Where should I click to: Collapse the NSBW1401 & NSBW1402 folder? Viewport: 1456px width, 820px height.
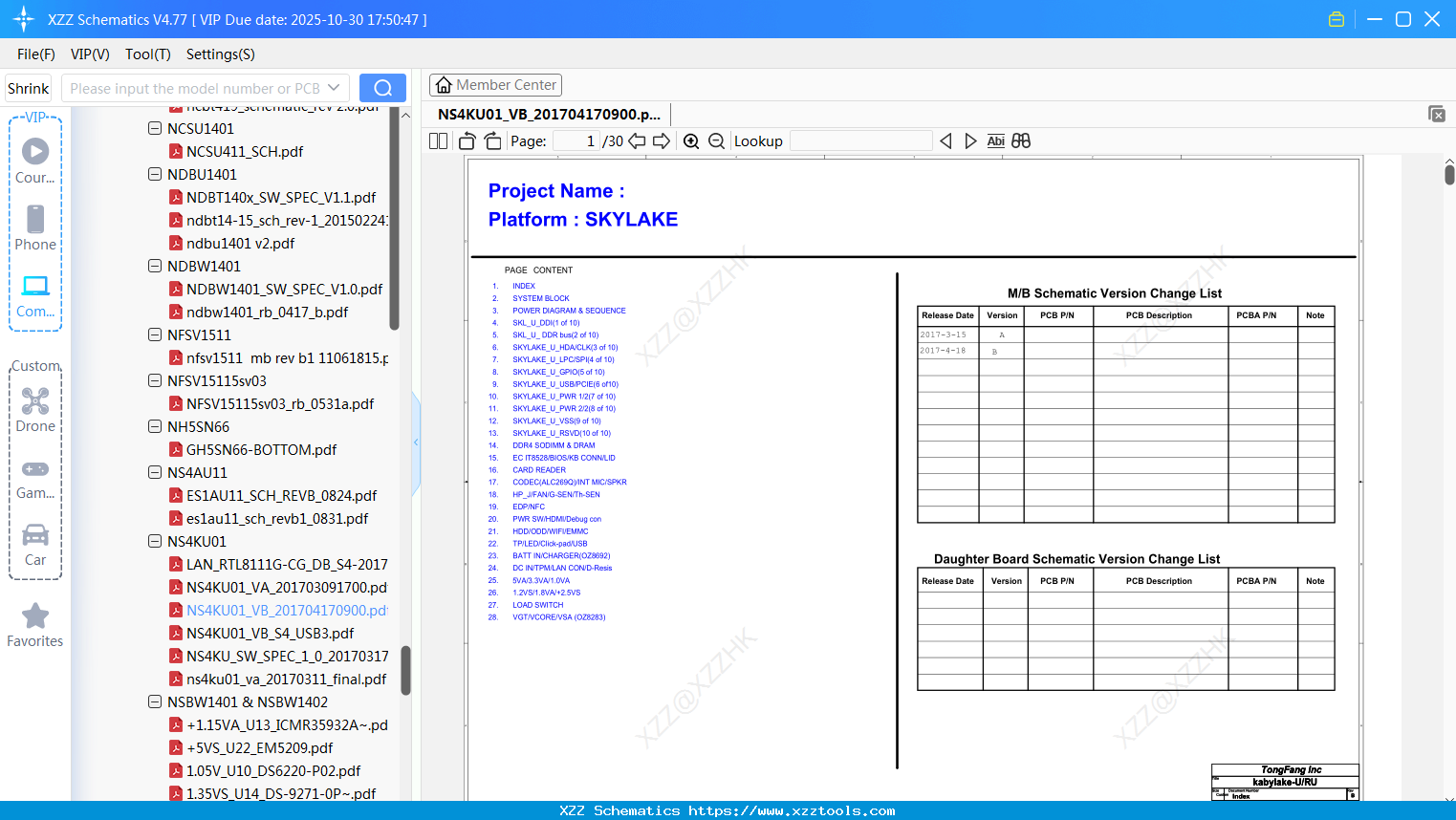155,701
